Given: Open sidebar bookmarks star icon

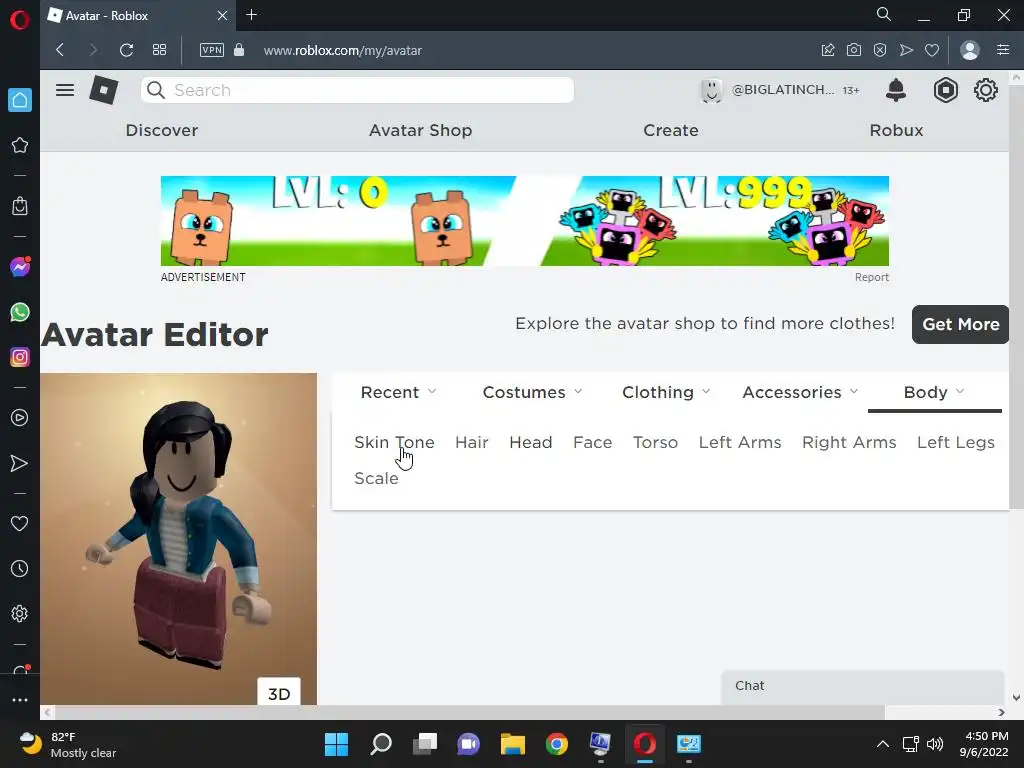Looking at the screenshot, I should point(20,145).
